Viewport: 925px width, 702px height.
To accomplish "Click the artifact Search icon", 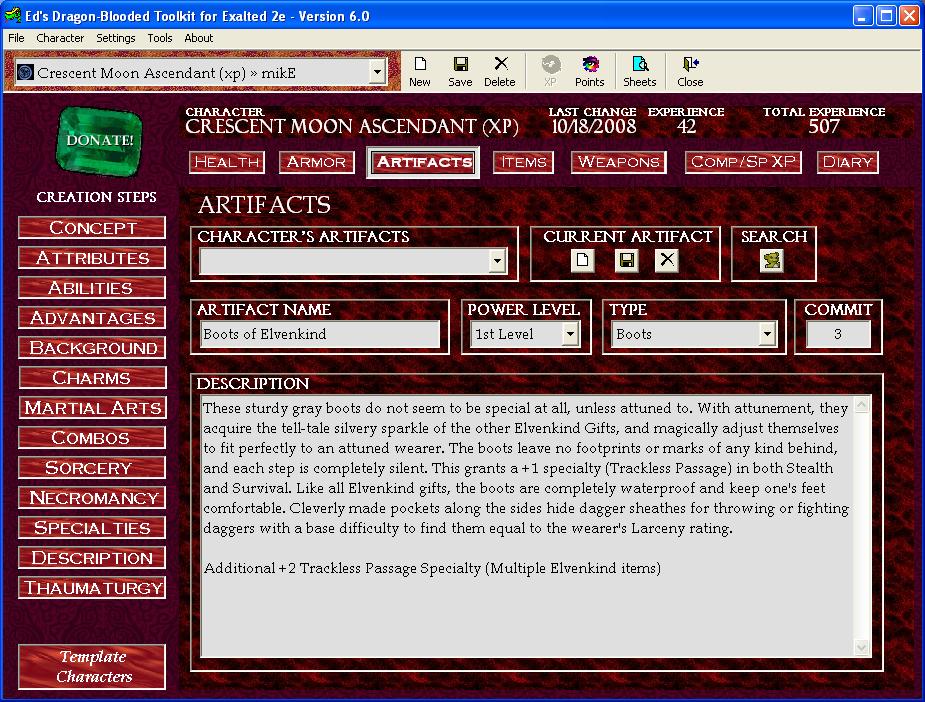I will click(772, 261).
